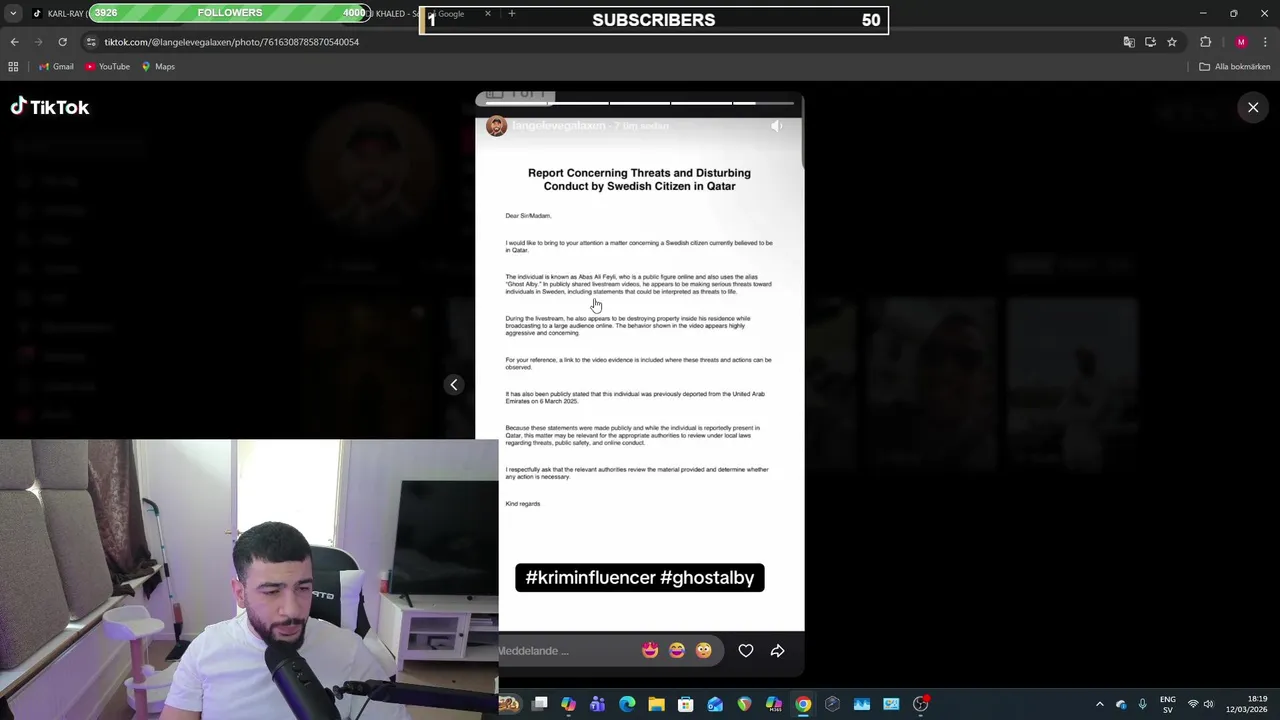Open the apps grid in bookmarks bar

(13, 67)
